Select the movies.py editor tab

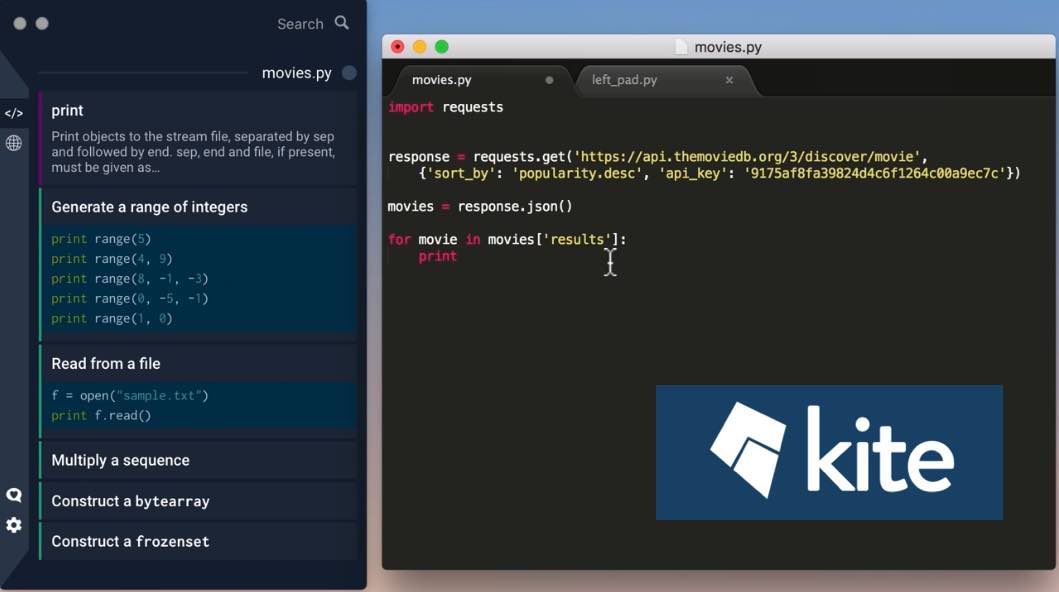point(442,80)
